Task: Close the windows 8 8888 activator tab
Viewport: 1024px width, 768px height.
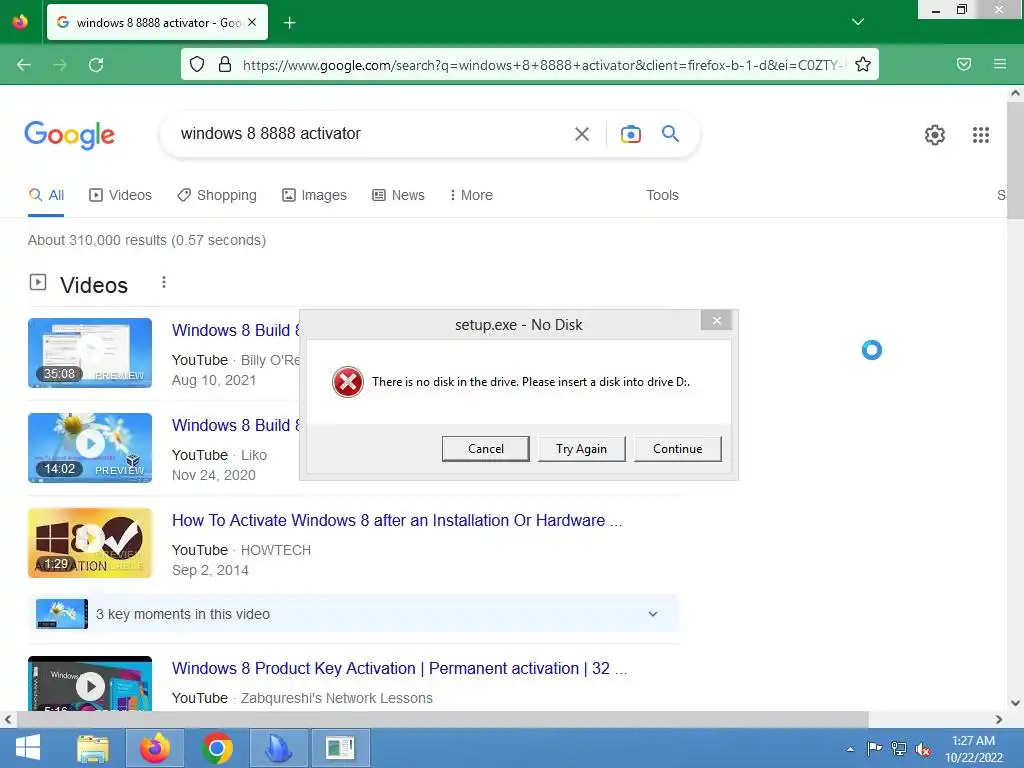Action: [x=252, y=22]
